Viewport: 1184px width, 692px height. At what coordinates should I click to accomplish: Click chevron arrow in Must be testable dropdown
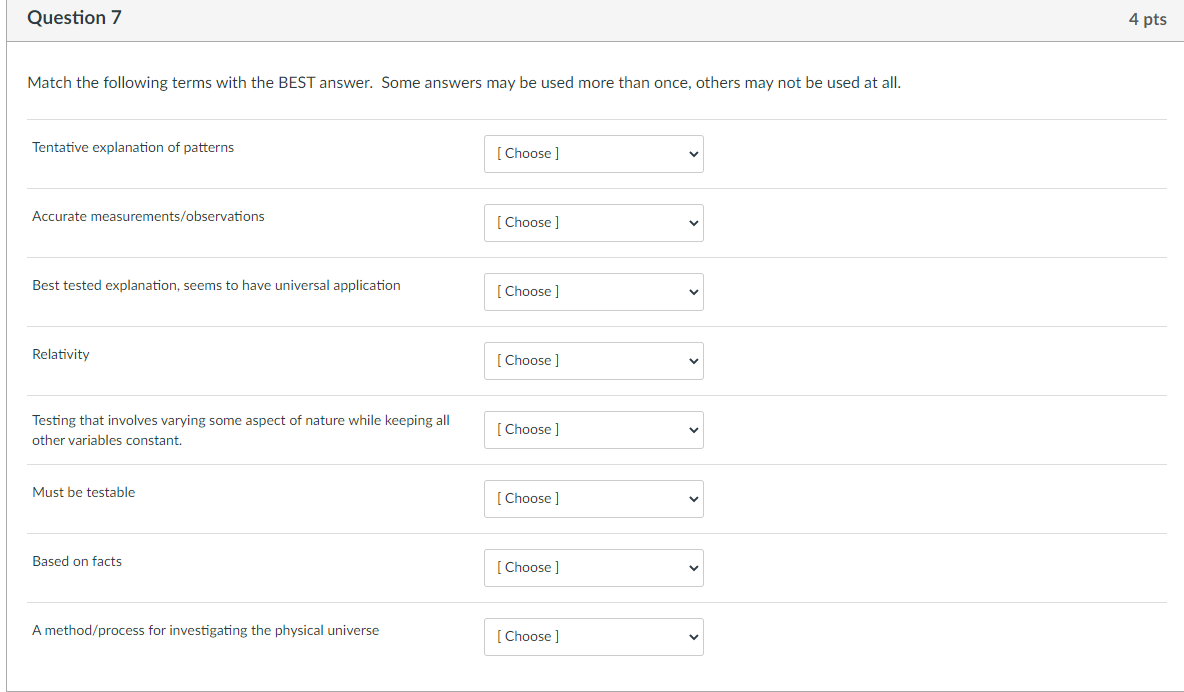pos(693,499)
